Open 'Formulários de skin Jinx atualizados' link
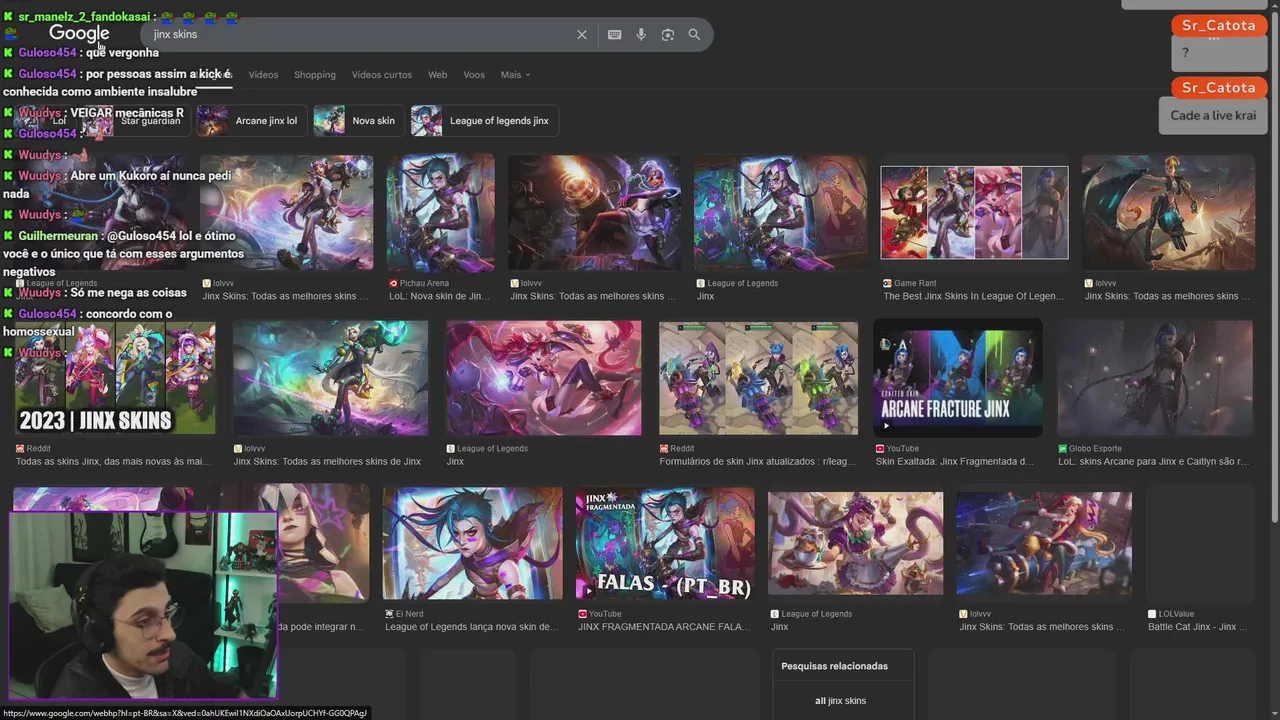 coord(757,462)
